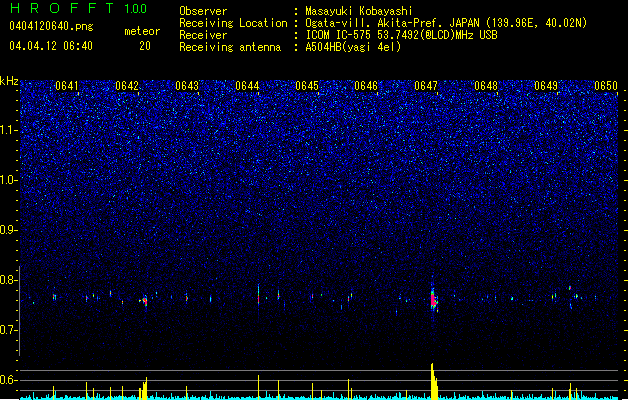Screen dimensions: 629x400
Task: Click the ICOM IC-575 receiver frequency text
Action: 402,35
